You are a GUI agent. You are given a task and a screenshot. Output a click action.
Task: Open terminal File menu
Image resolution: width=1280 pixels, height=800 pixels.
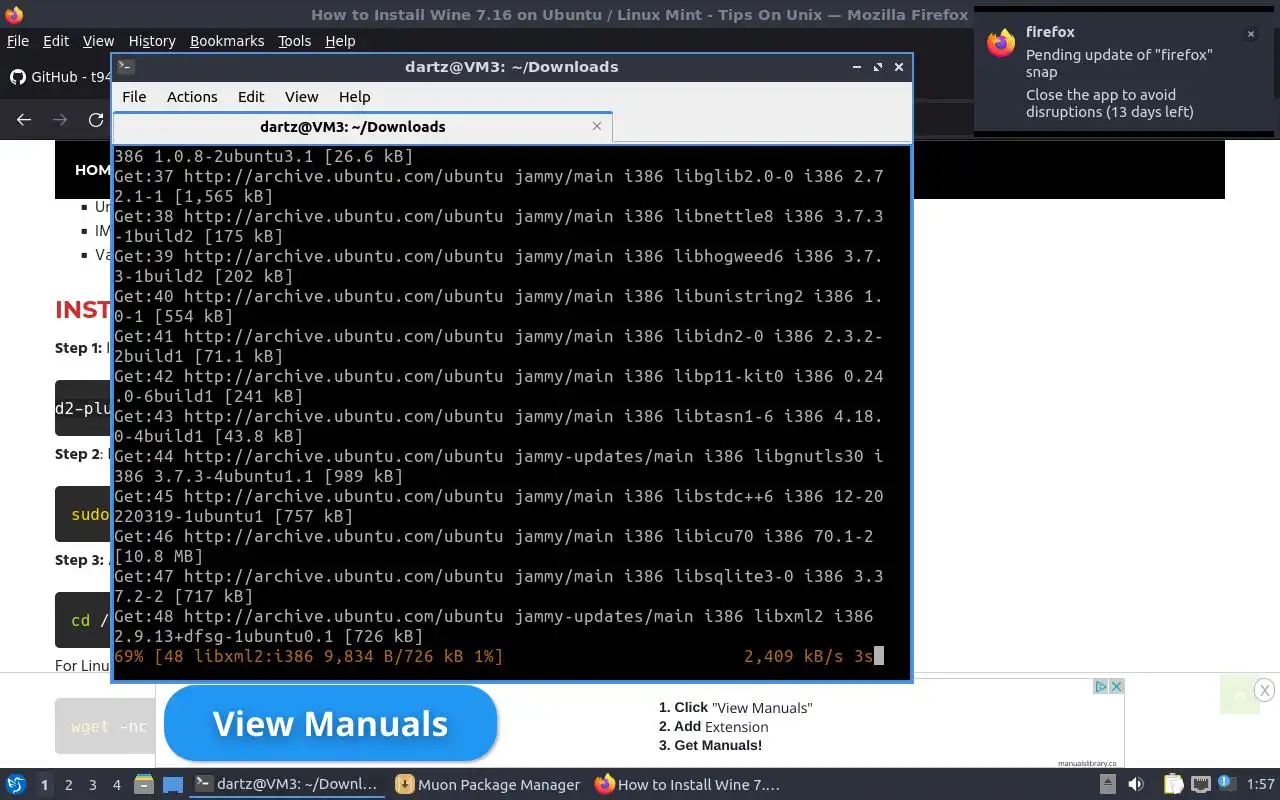134,97
